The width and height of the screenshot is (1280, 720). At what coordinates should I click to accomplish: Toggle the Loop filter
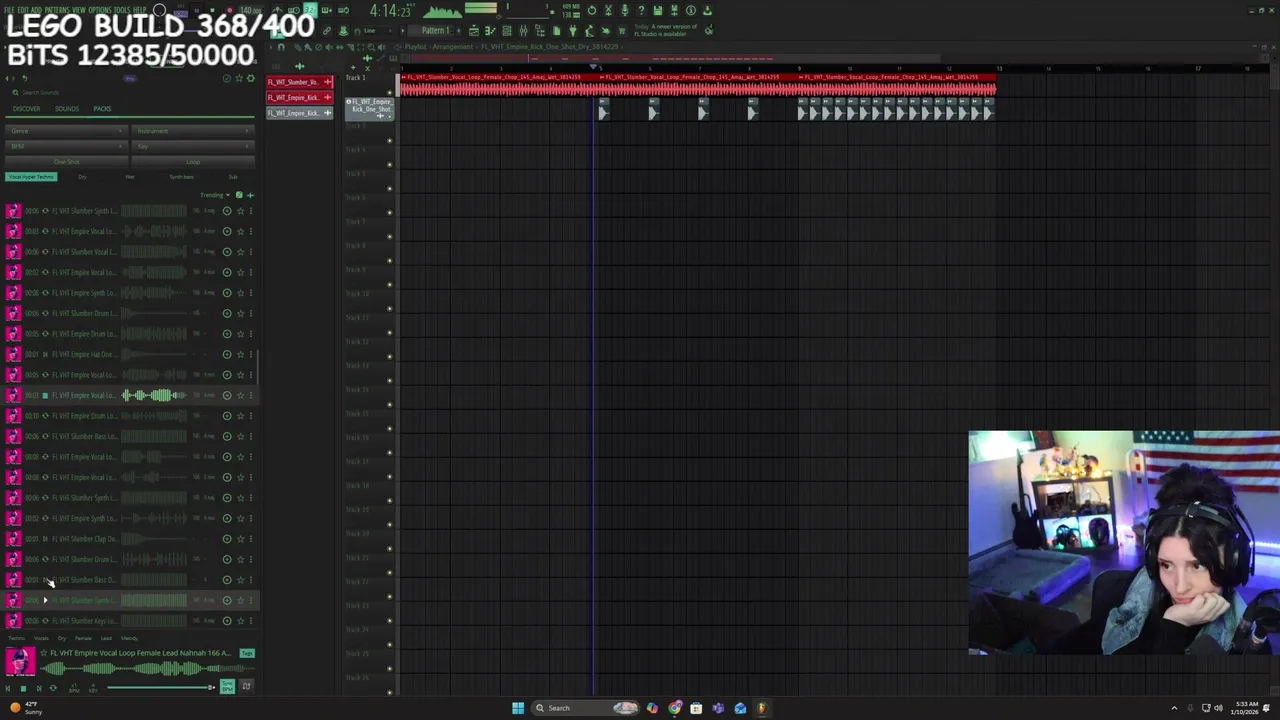pyautogui.click(x=193, y=162)
